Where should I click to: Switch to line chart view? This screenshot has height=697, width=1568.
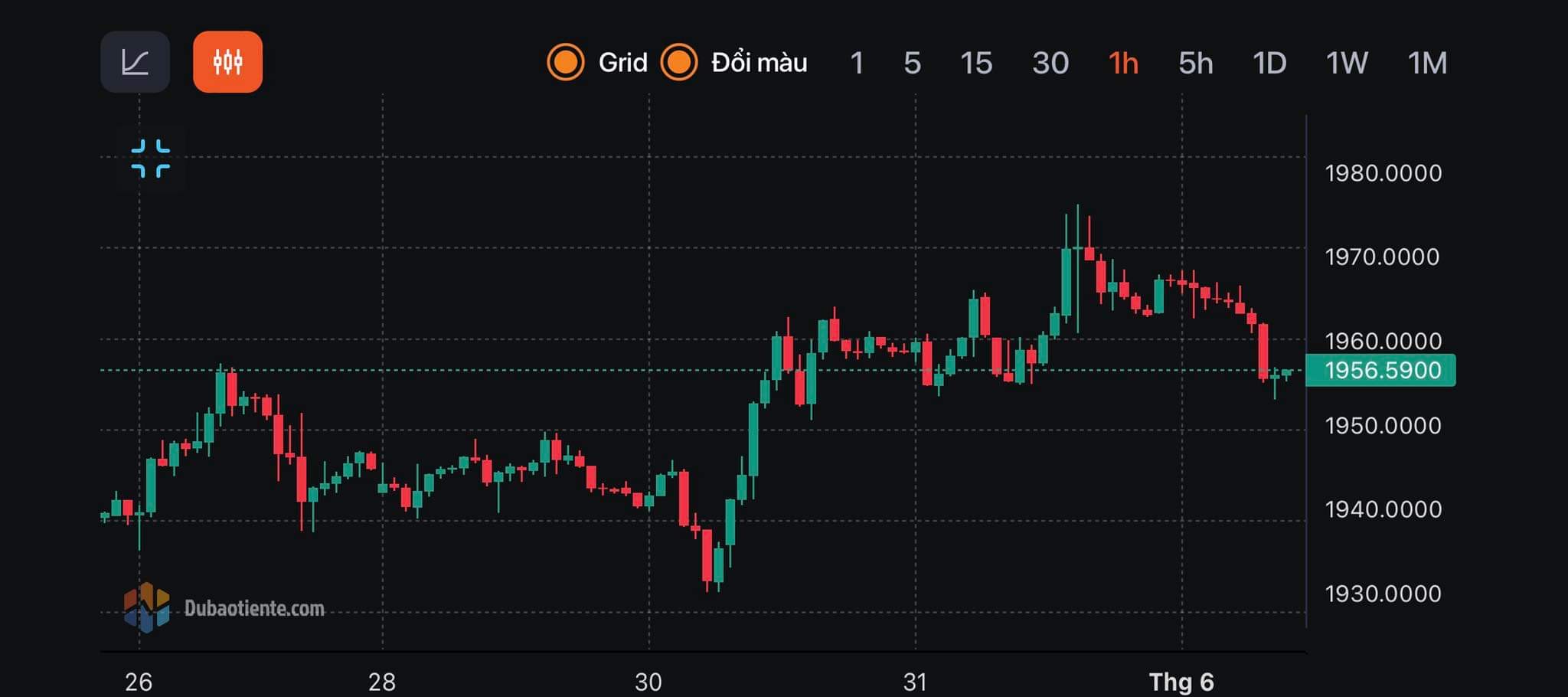135,62
